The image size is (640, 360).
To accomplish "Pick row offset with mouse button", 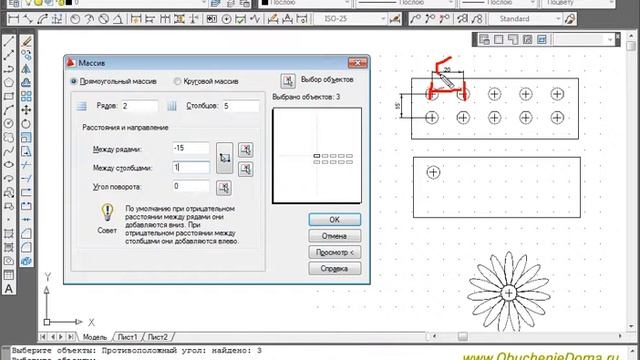I will click(x=245, y=150).
